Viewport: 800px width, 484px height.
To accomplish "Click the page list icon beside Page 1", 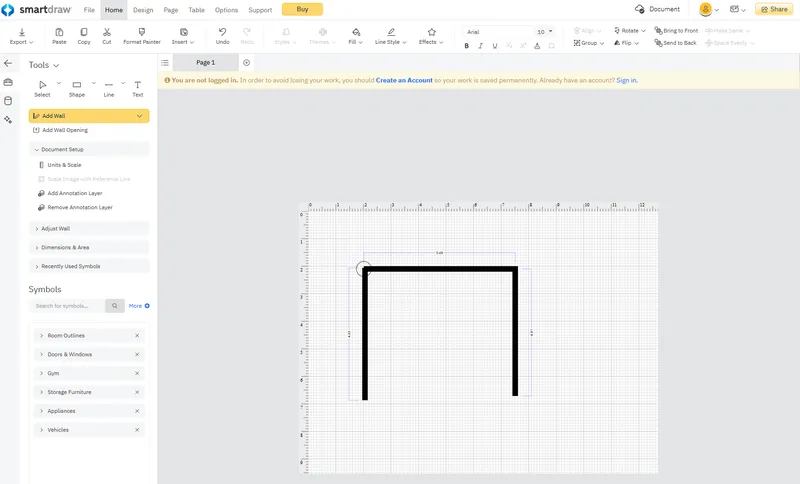I will [165, 63].
